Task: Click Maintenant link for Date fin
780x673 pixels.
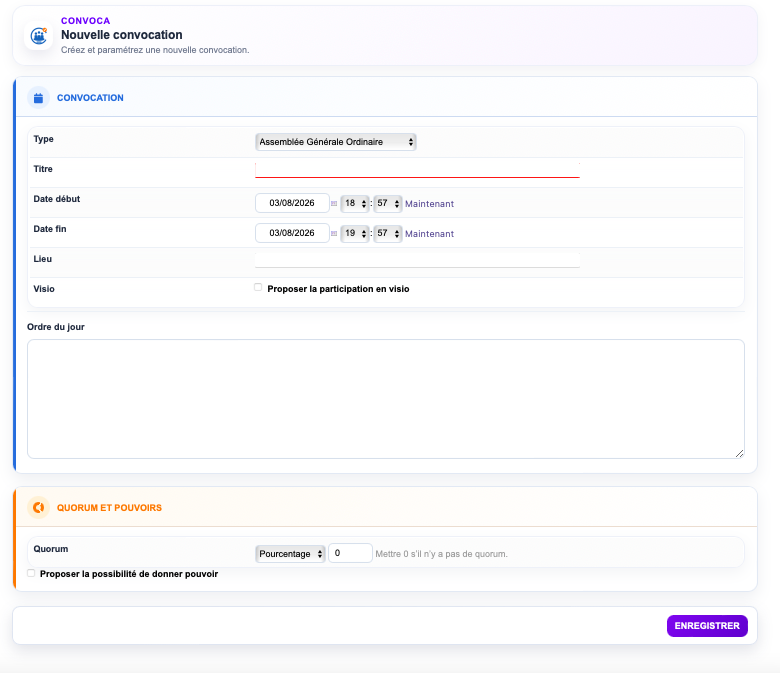Action: click(x=429, y=234)
